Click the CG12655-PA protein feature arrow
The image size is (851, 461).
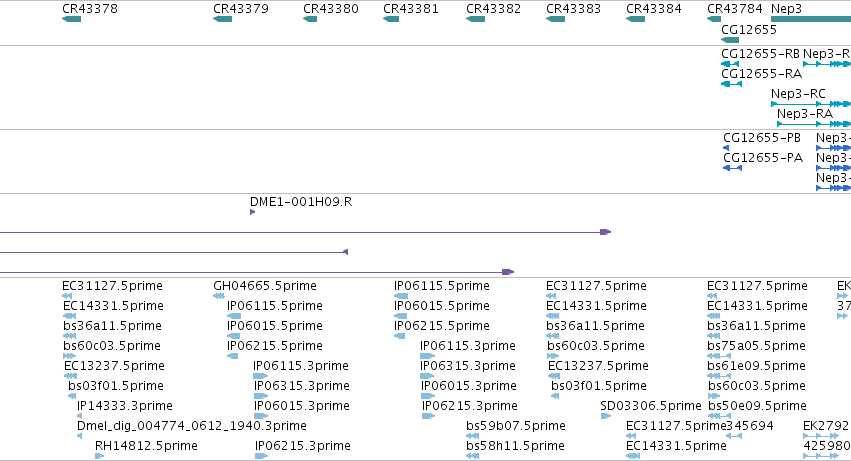733,168
